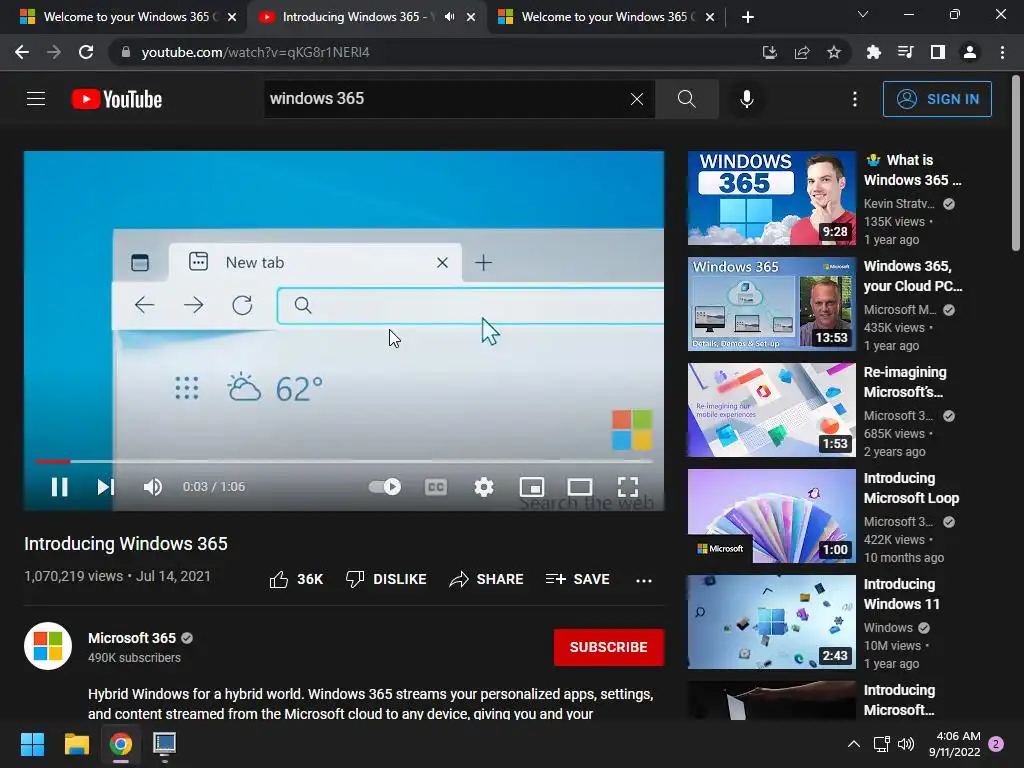Open the 'What is Windows 365' thumbnail
Image resolution: width=1024 pixels, height=768 pixels.
771,198
